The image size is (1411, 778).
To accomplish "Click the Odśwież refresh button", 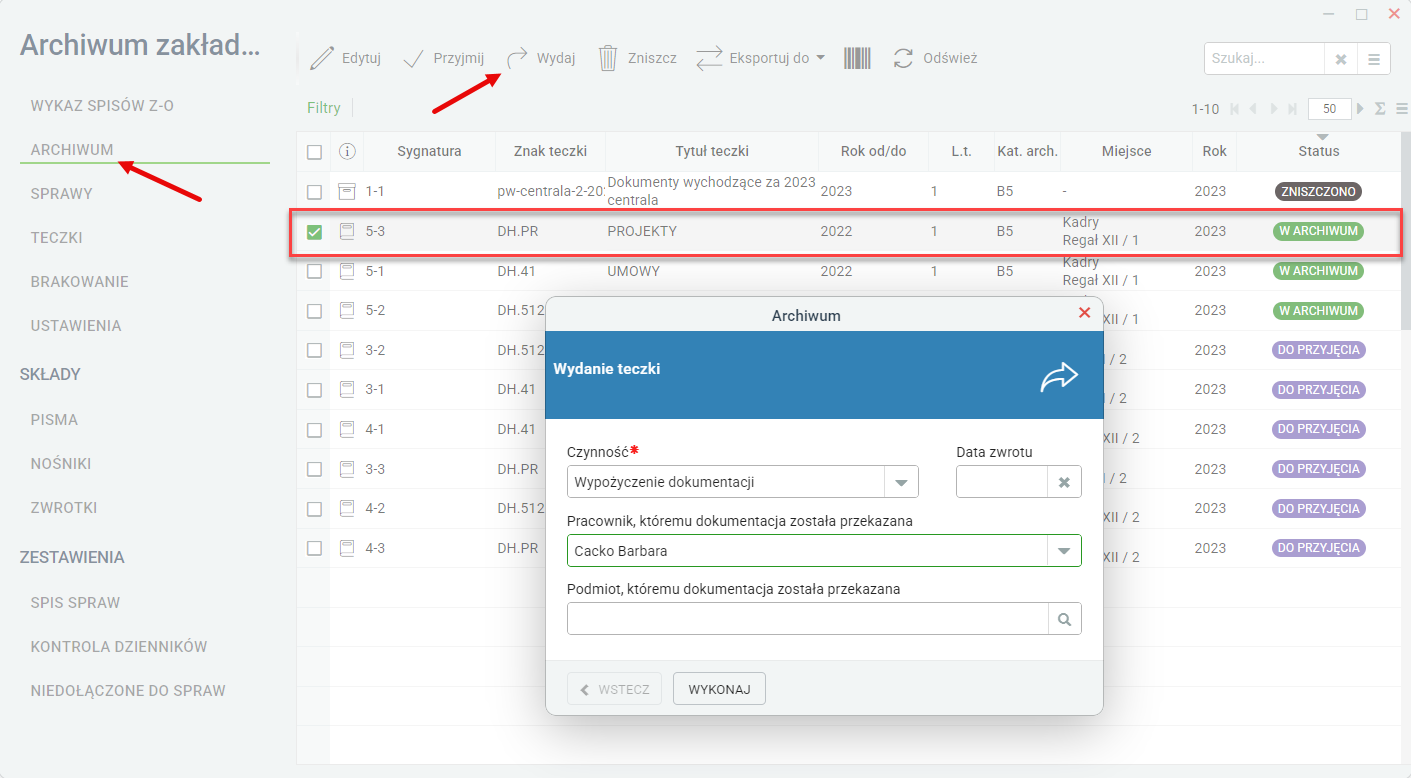I will [x=934, y=58].
